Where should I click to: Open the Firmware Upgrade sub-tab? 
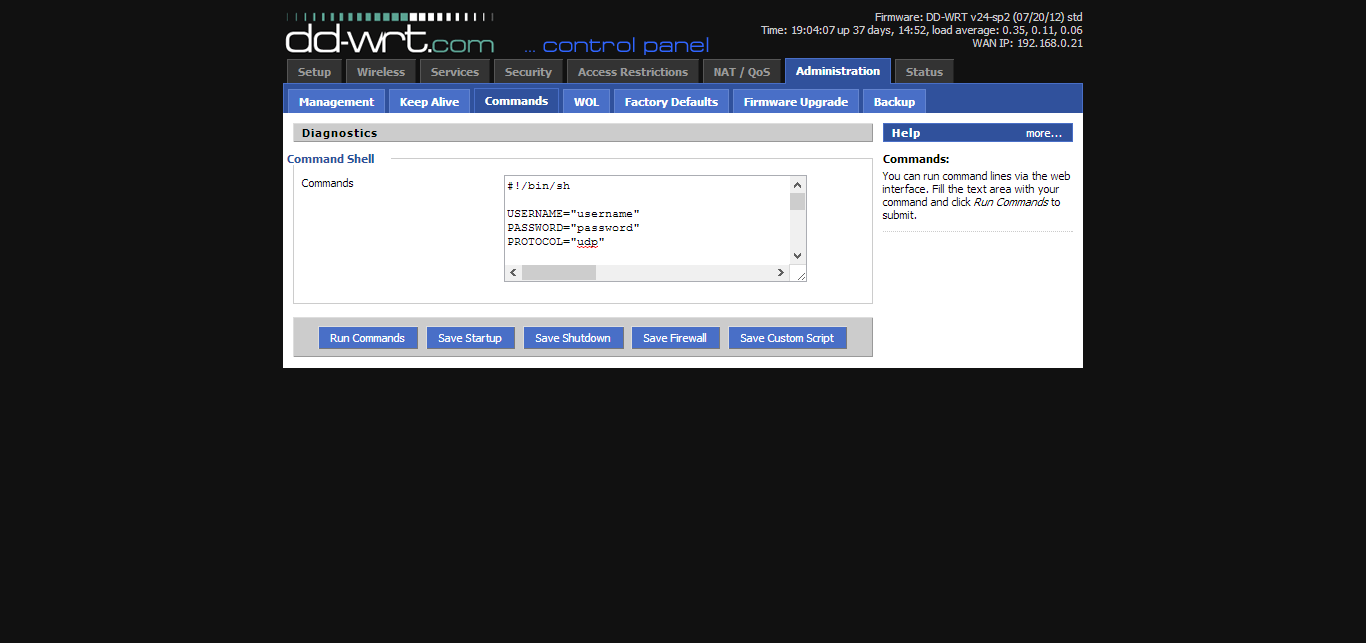(x=795, y=102)
